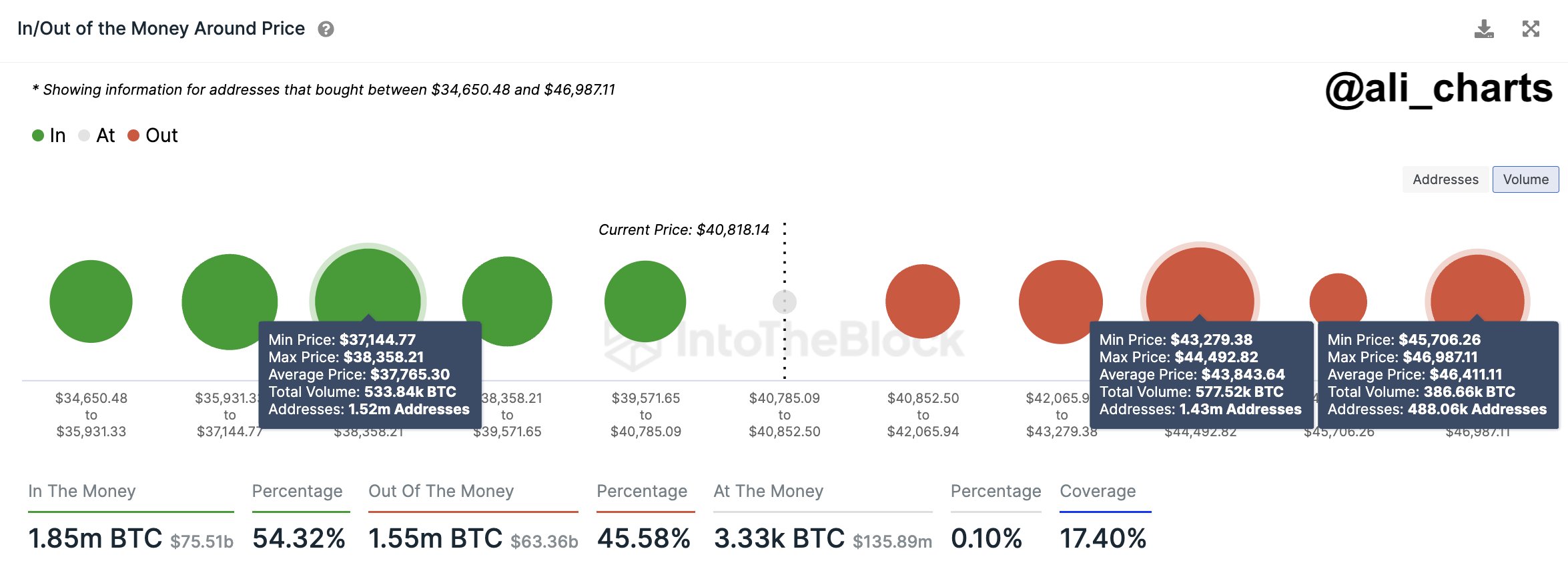The image size is (1568, 587).
Task: Click the download chart icon
Action: tap(1484, 29)
